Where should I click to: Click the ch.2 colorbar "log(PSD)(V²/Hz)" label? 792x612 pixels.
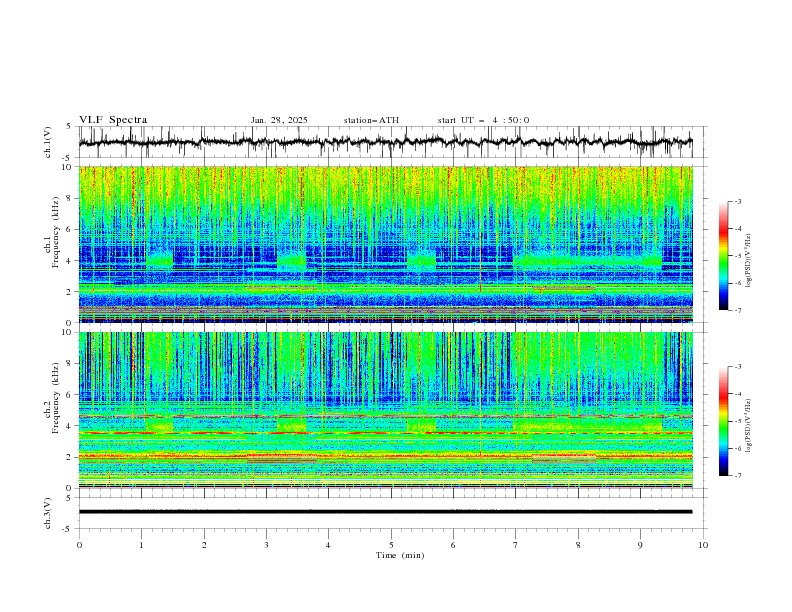click(749, 426)
